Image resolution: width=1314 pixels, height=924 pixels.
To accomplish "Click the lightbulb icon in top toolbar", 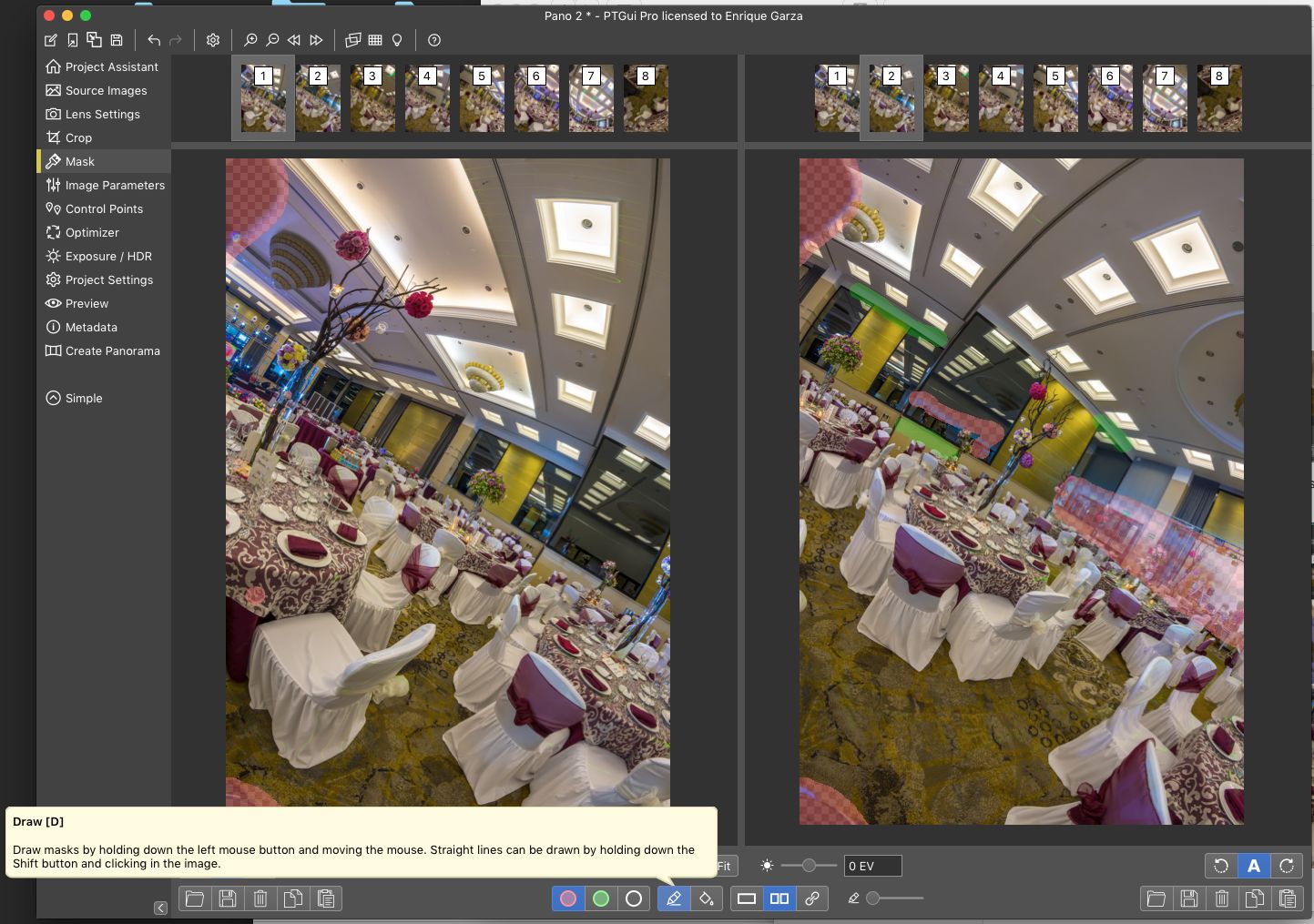I will (397, 40).
